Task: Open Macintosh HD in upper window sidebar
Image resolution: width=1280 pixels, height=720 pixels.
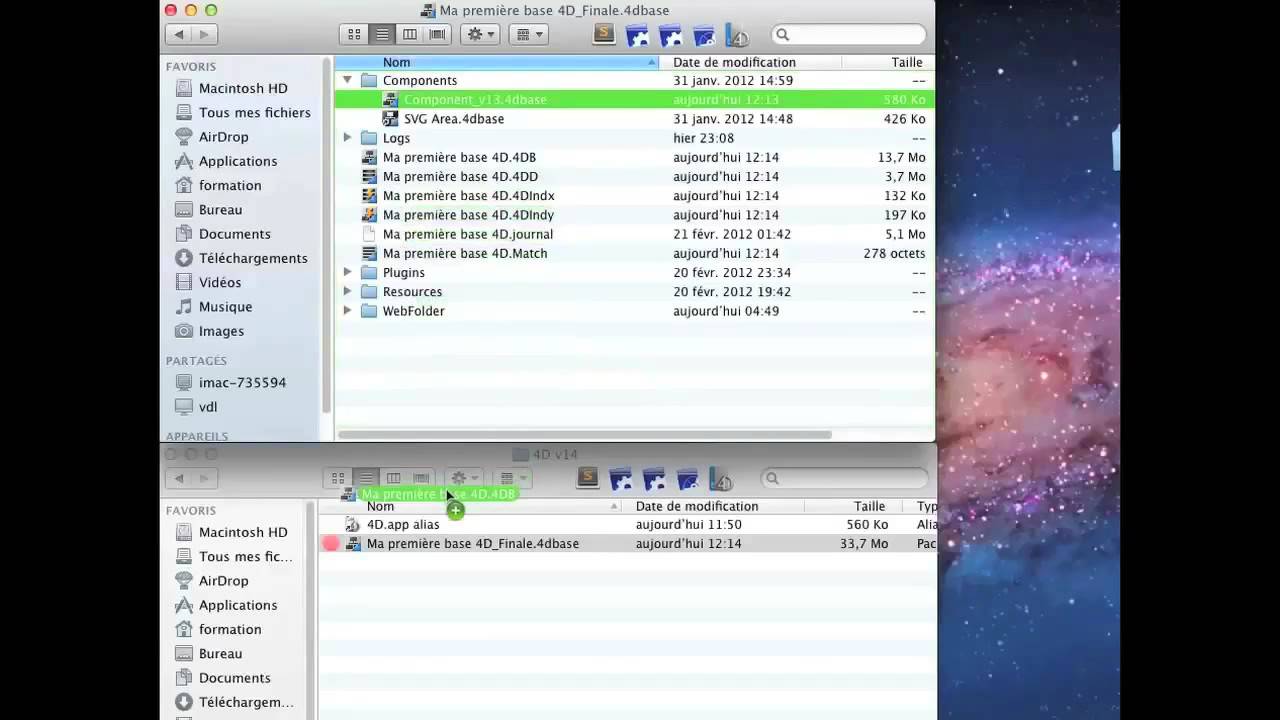Action: pos(243,88)
